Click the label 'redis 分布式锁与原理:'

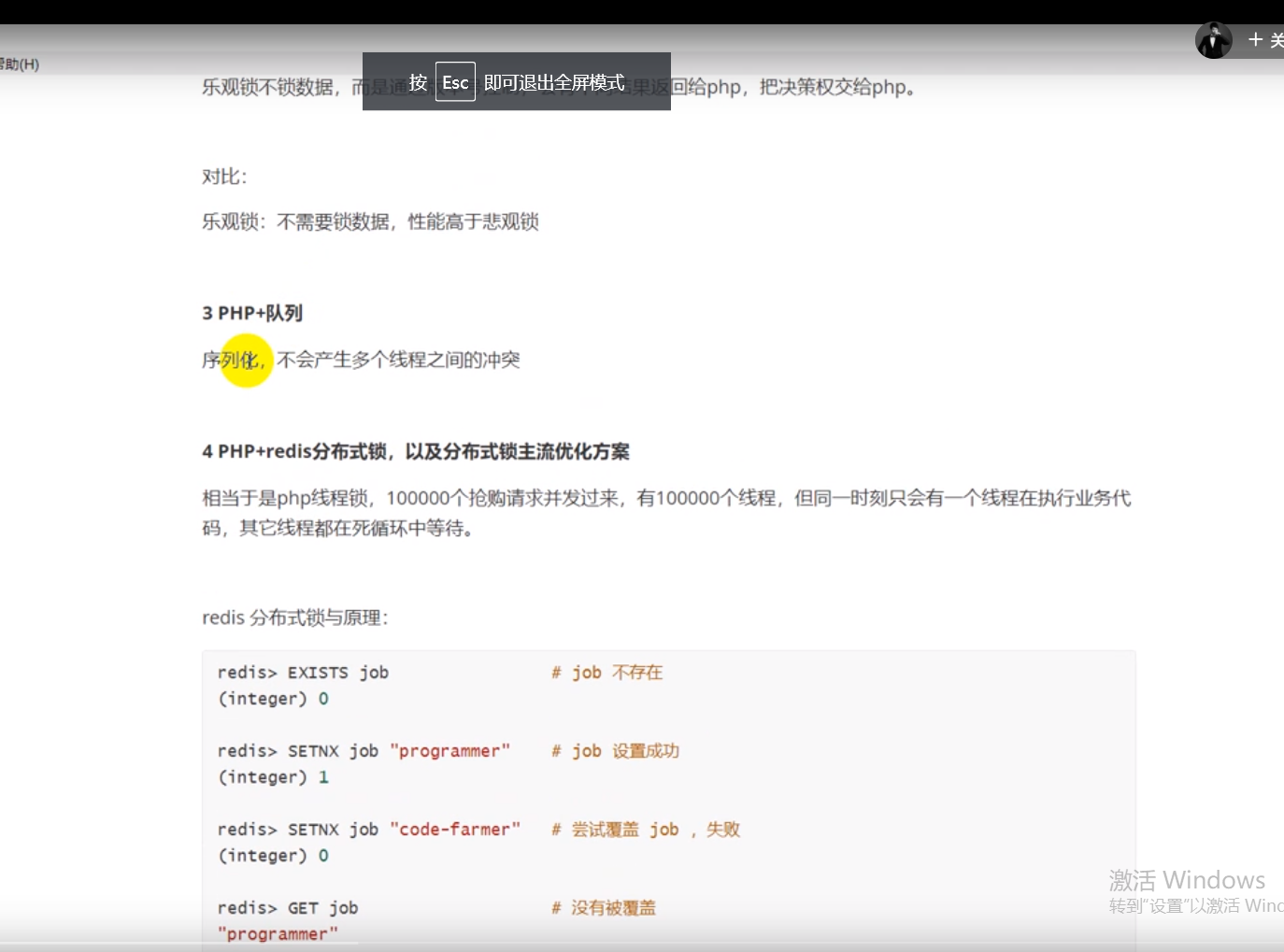[295, 618]
